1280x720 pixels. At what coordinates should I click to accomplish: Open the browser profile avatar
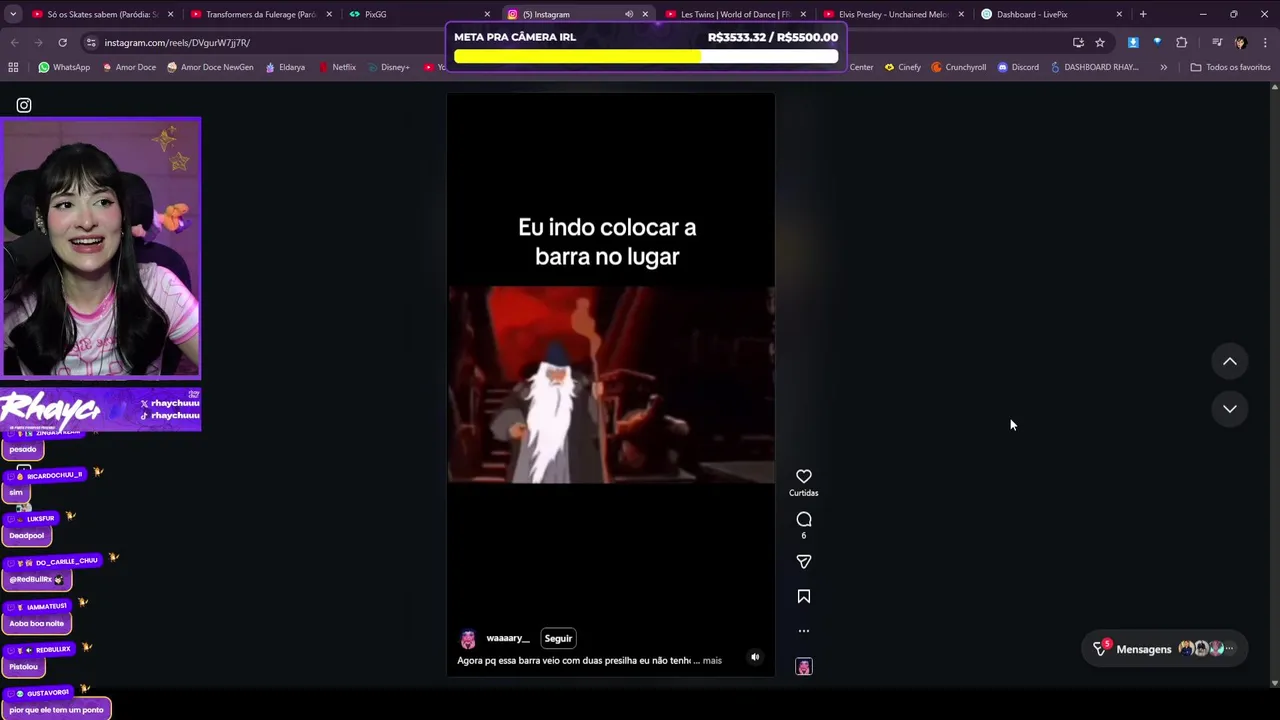click(1241, 42)
